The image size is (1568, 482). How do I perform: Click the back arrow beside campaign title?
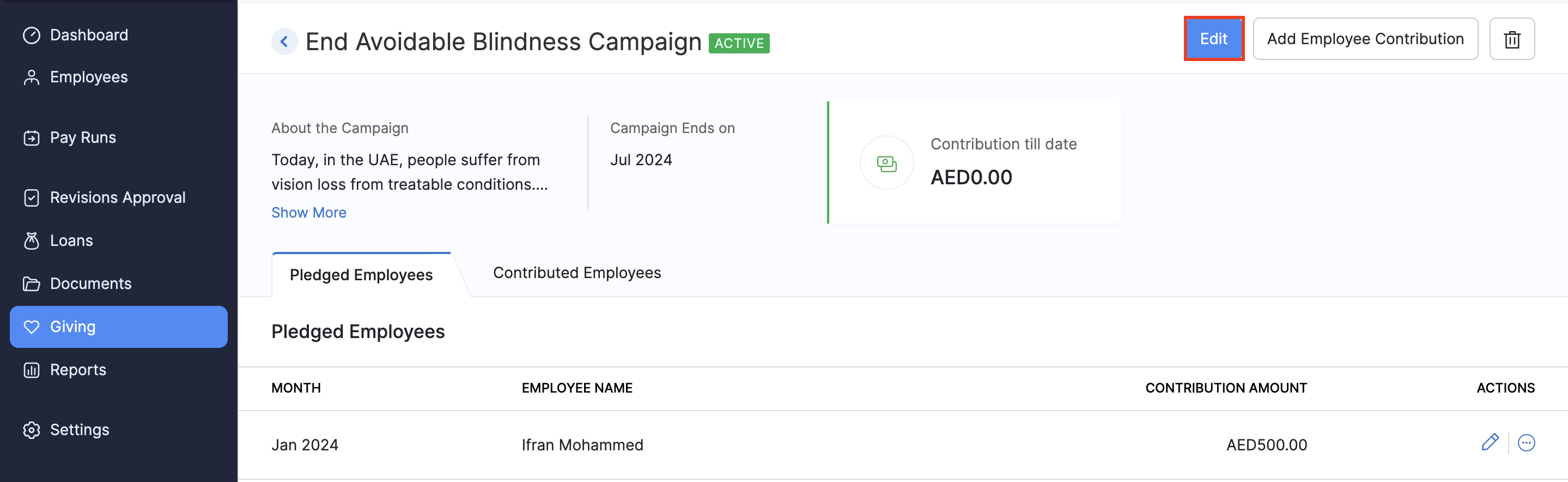coord(284,42)
